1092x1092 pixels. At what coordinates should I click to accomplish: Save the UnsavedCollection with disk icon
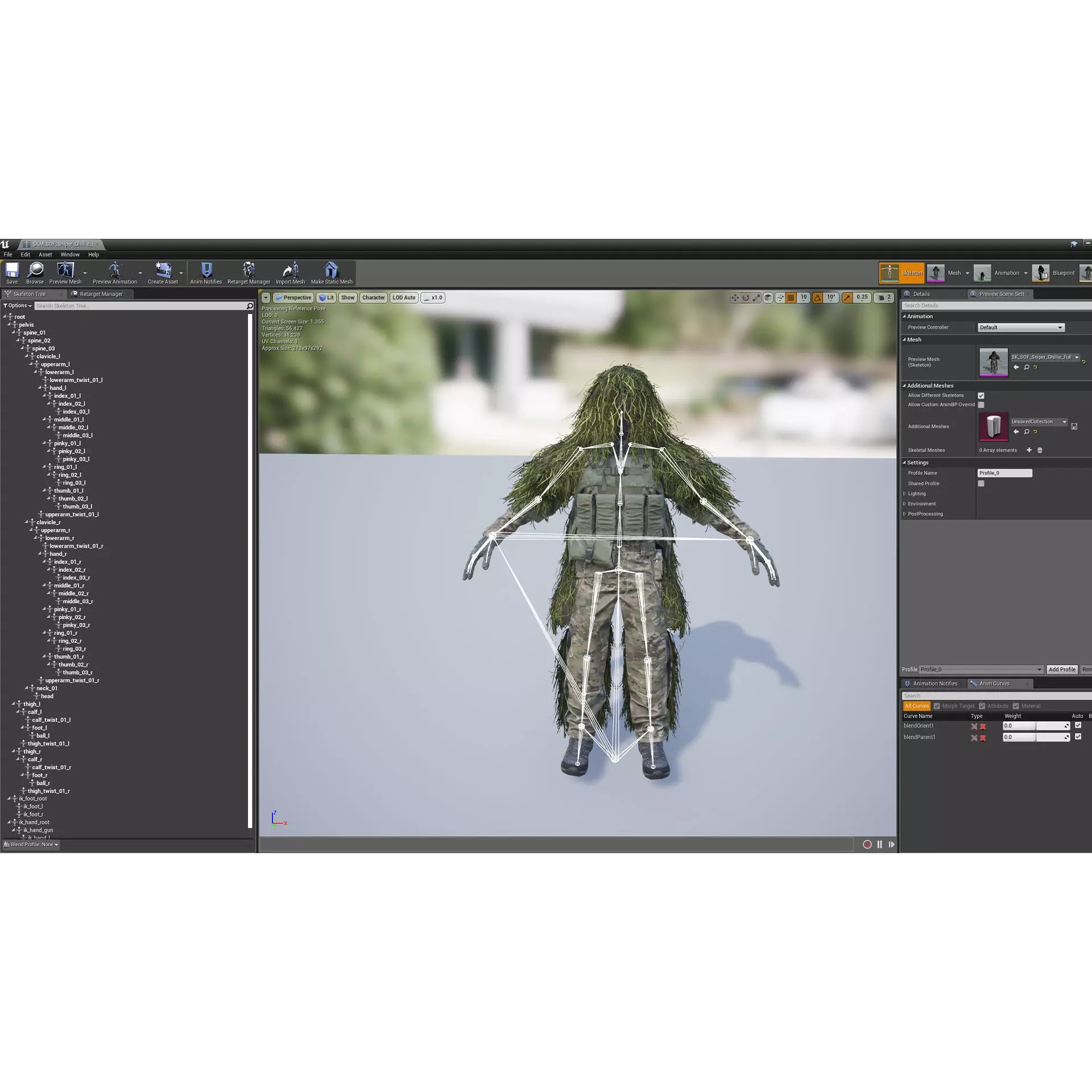(x=1074, y=427)
